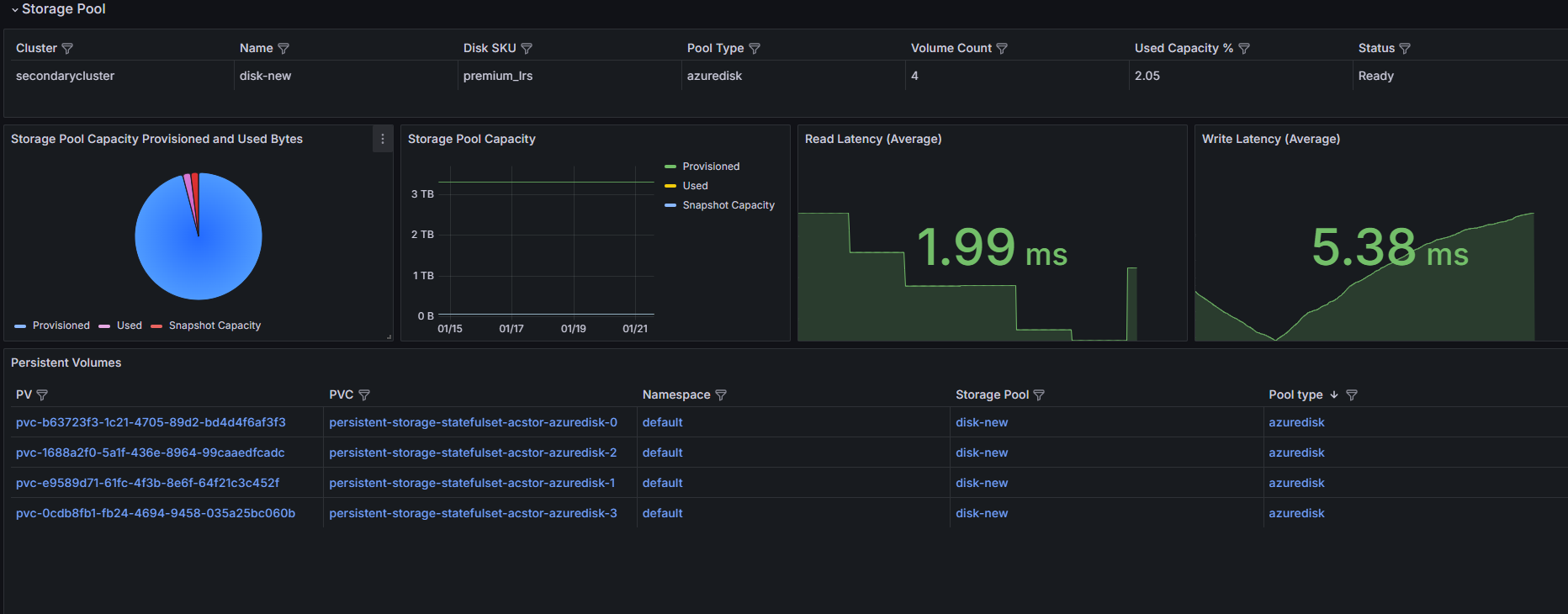Toggle Used series in capacity chart legend

pyautogui.click(x=695, y=186)
